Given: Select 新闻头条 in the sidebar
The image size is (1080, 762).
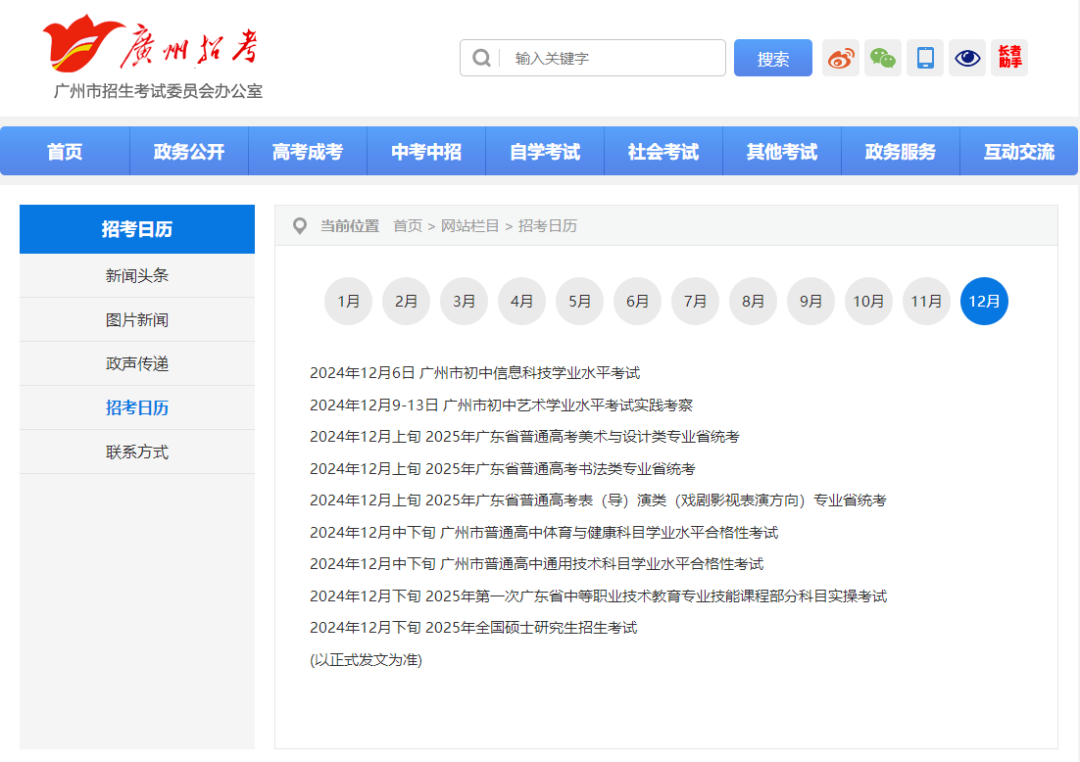Looking at the screenshot, I should (x=137, y=276).
